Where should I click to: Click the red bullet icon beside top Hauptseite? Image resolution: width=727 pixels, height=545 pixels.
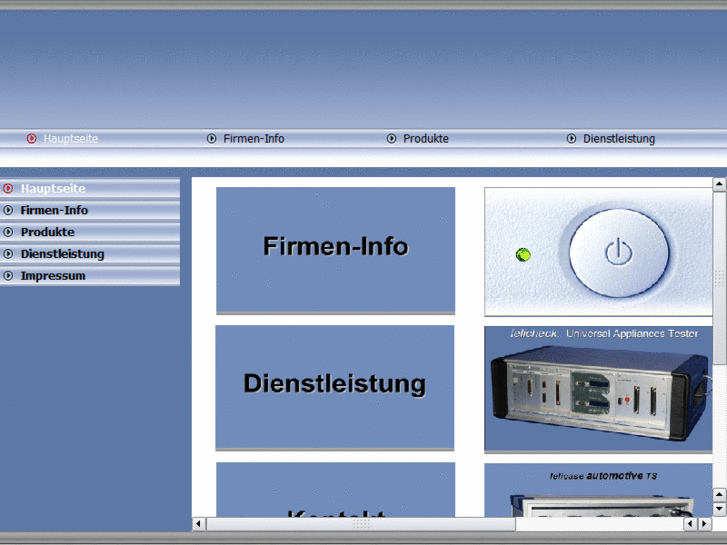coord(32,138)
